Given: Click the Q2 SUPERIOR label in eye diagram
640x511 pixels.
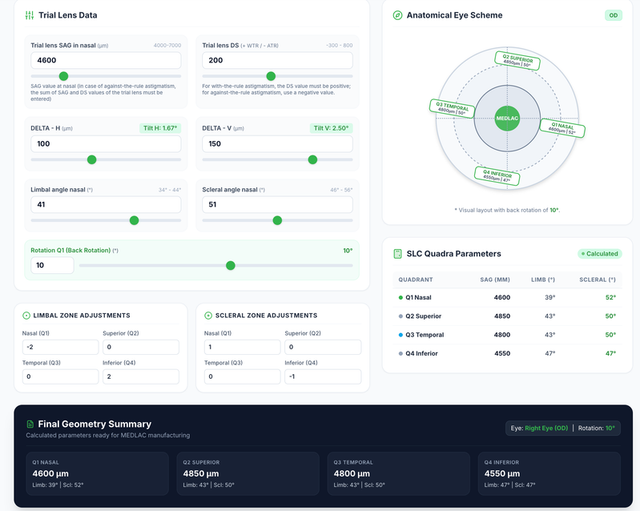Looking at the screenshot, I should coord(518,61).
